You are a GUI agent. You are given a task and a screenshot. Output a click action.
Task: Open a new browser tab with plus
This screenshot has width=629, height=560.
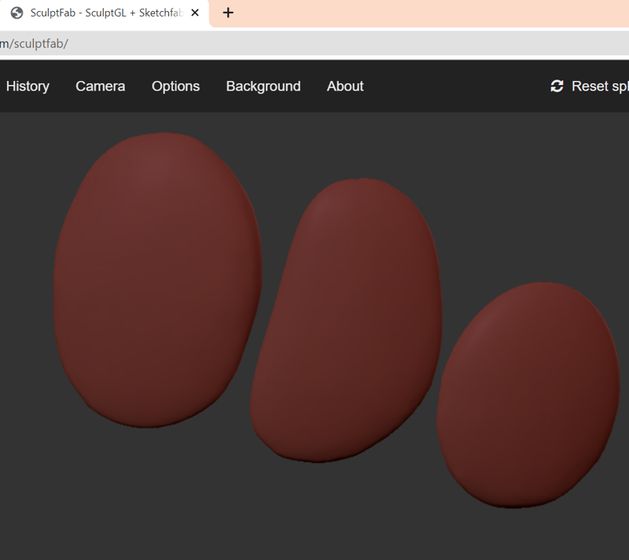[x=228, y=13]
